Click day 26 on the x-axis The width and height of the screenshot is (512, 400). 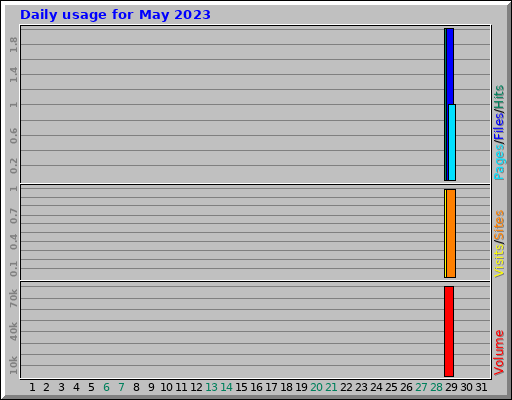[406, 387]
